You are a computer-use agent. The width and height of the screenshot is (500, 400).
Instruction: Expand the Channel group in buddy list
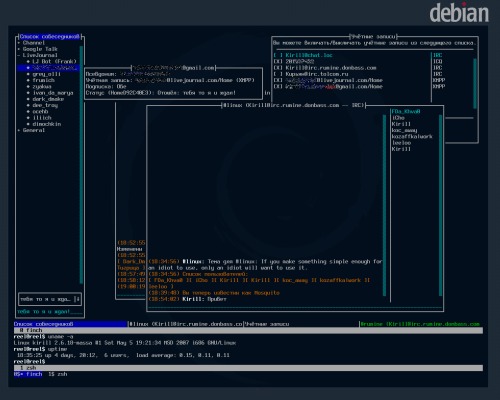pyautogui.click(x=19, y=43)
